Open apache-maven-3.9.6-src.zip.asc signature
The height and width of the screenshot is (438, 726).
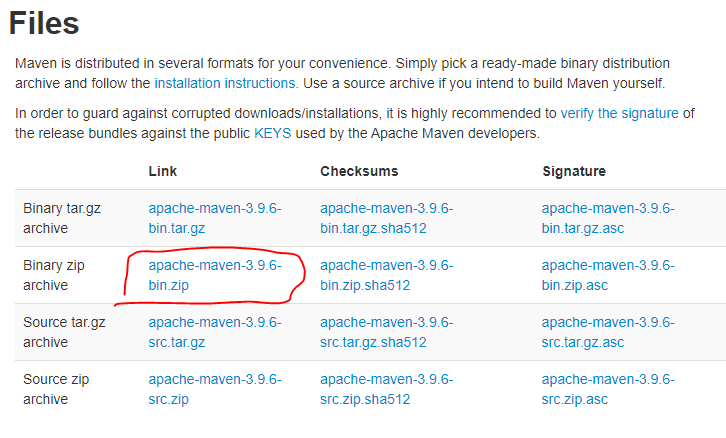tap(608, 389)
